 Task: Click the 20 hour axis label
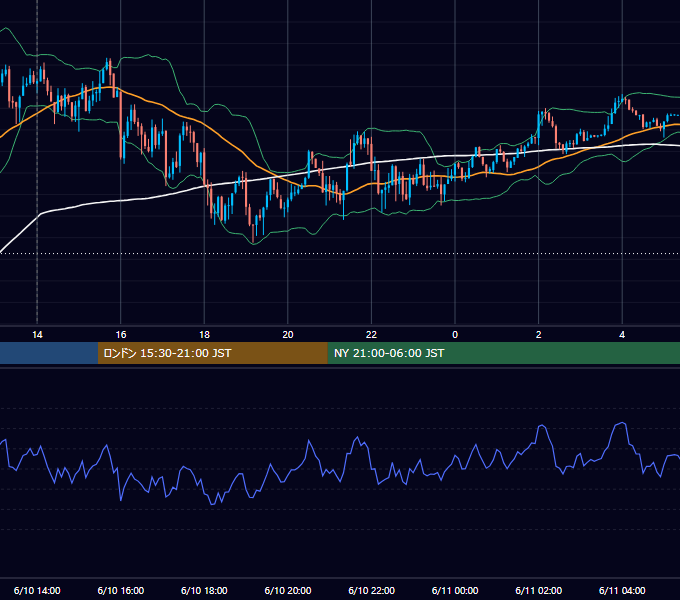point(288,335)
